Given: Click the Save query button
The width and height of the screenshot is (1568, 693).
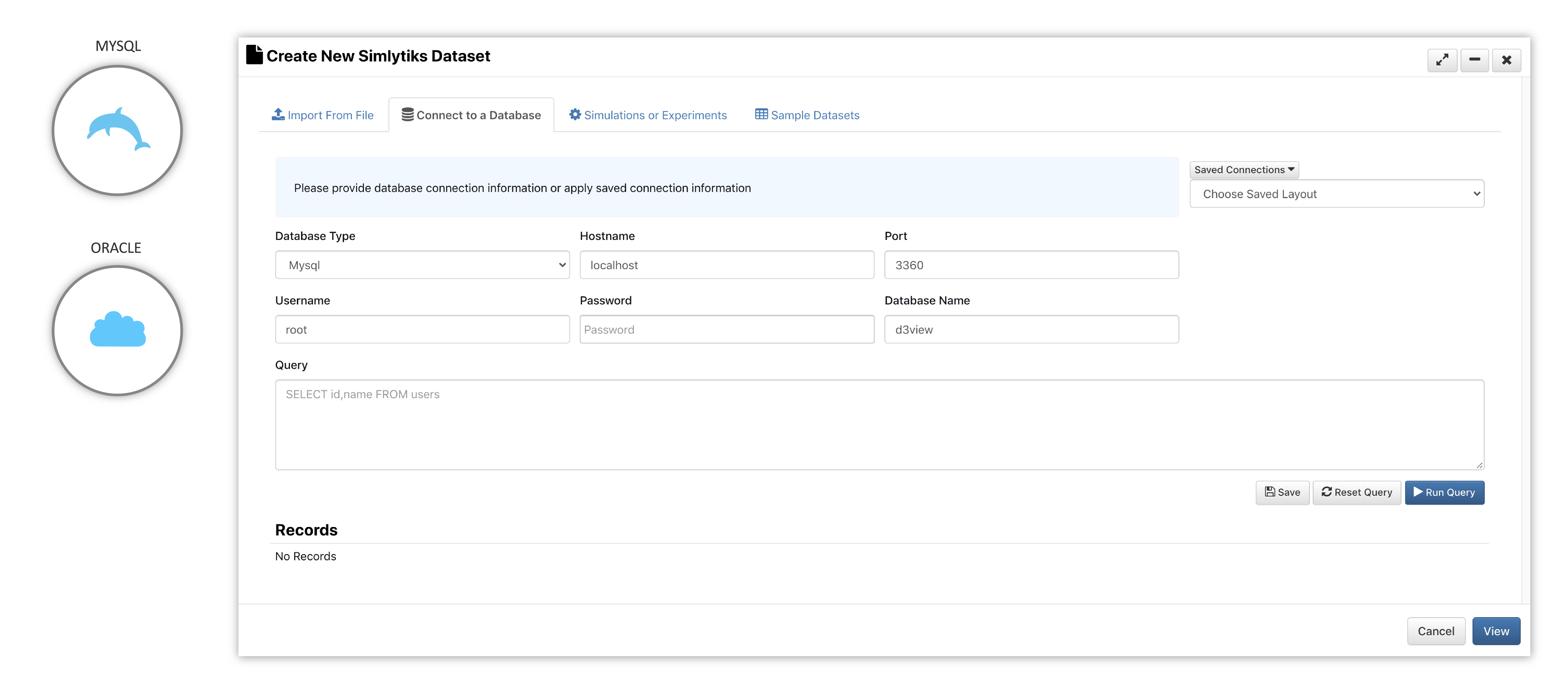Looking at the screenshot, I should tap(1282, 493).
